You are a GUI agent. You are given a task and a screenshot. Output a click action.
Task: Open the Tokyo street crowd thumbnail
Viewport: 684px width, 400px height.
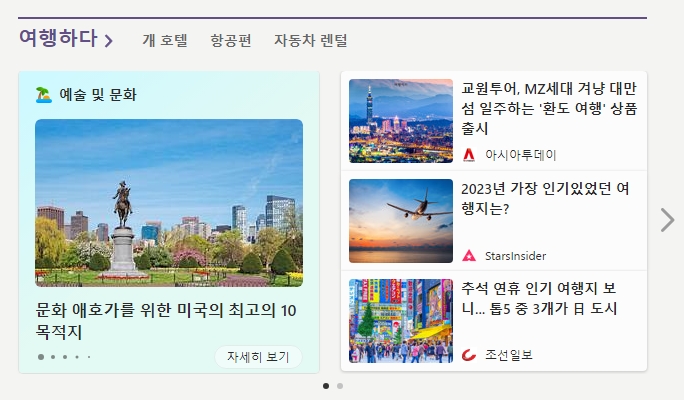pyautogui.click(x=401, y=321)
